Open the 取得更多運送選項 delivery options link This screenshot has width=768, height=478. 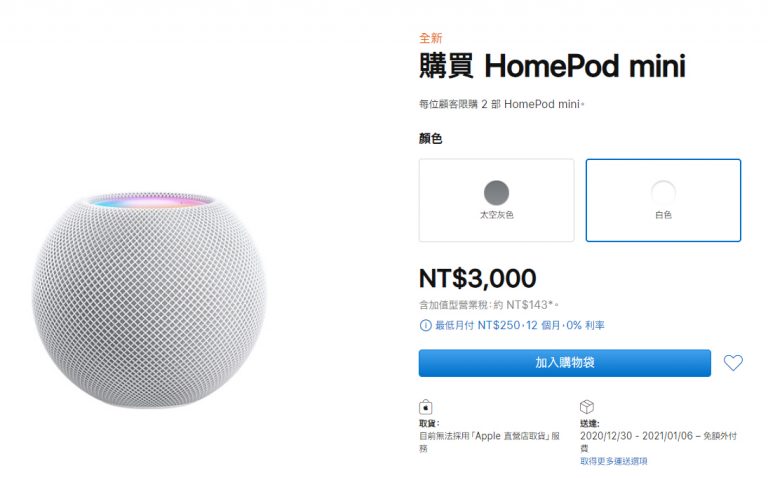tap(614, 461)
